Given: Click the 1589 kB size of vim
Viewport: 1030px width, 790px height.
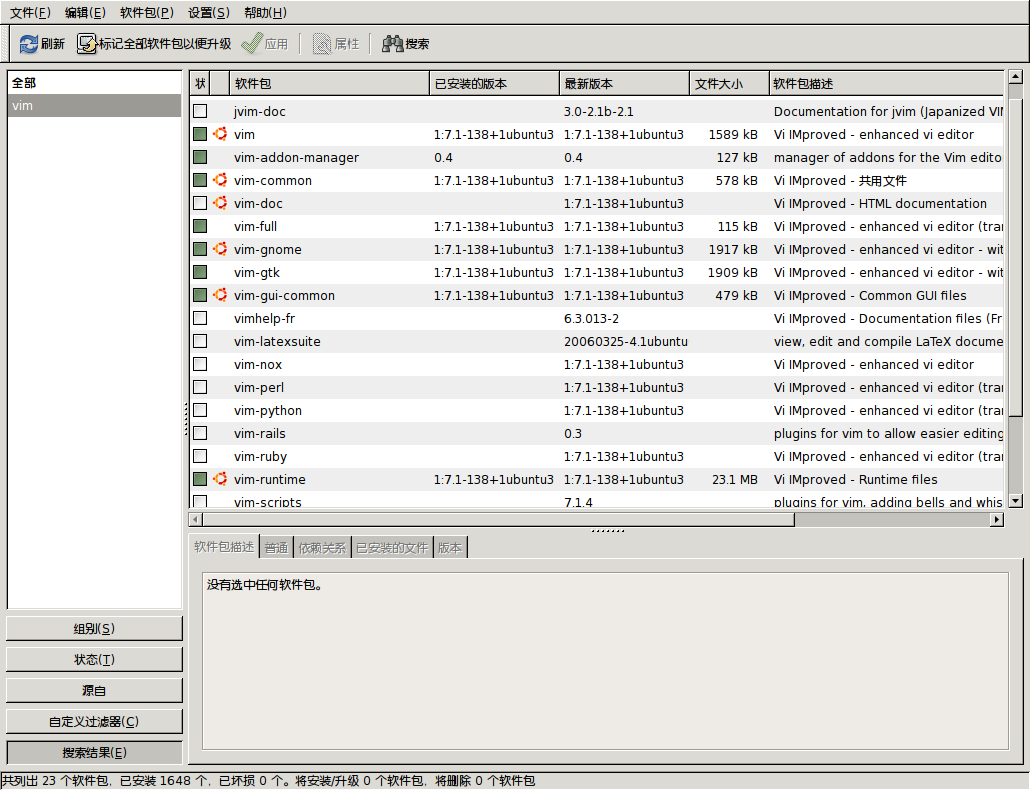Looking at the screenshot, I should coord(733,135).
